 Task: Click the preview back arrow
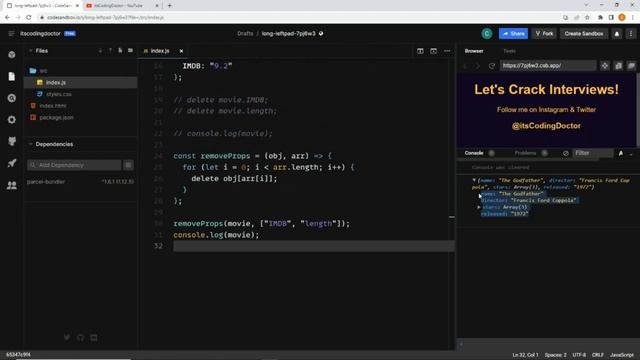(465, 66)
